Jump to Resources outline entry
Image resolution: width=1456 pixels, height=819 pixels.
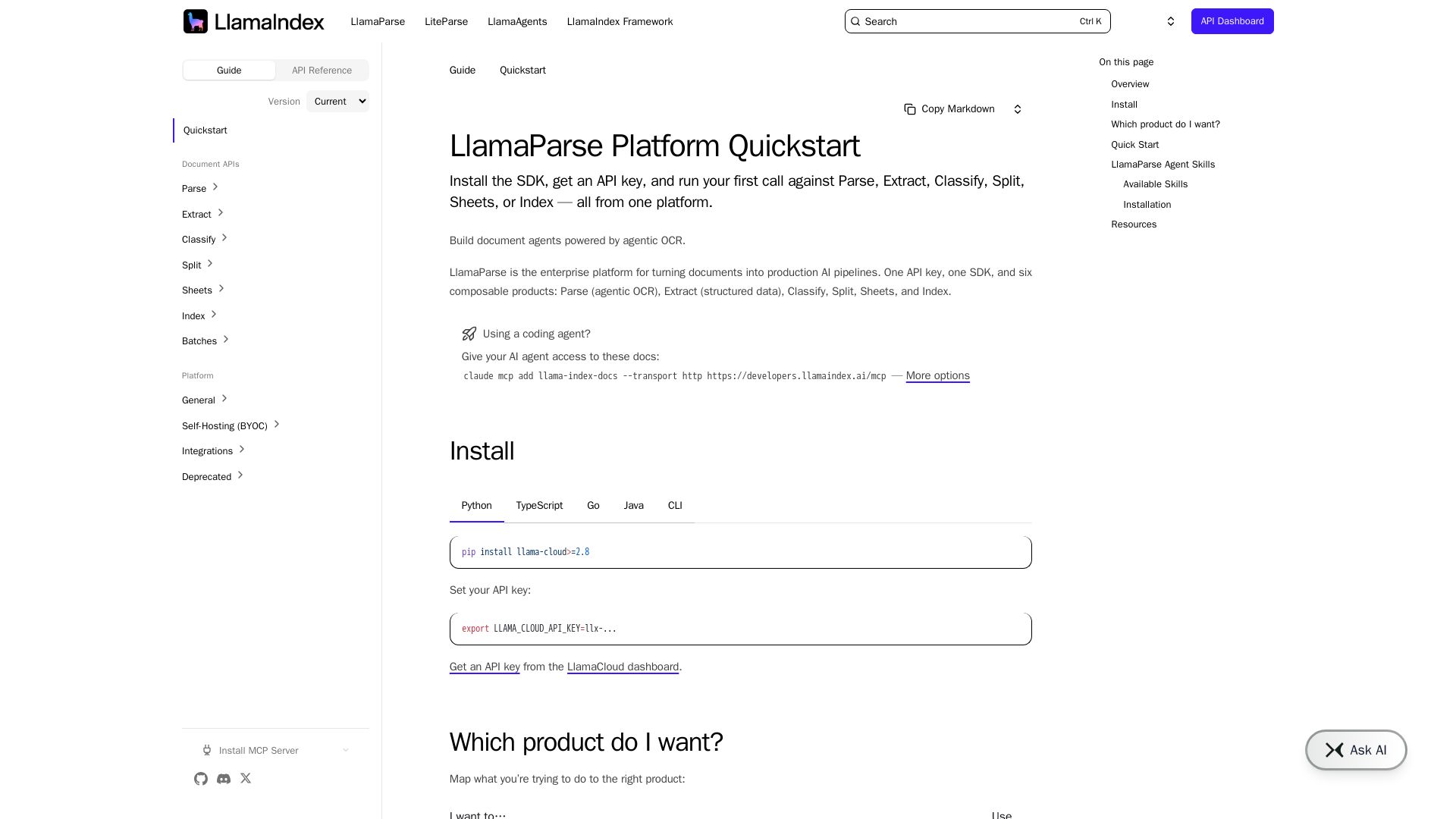(x=1134, y=224)
